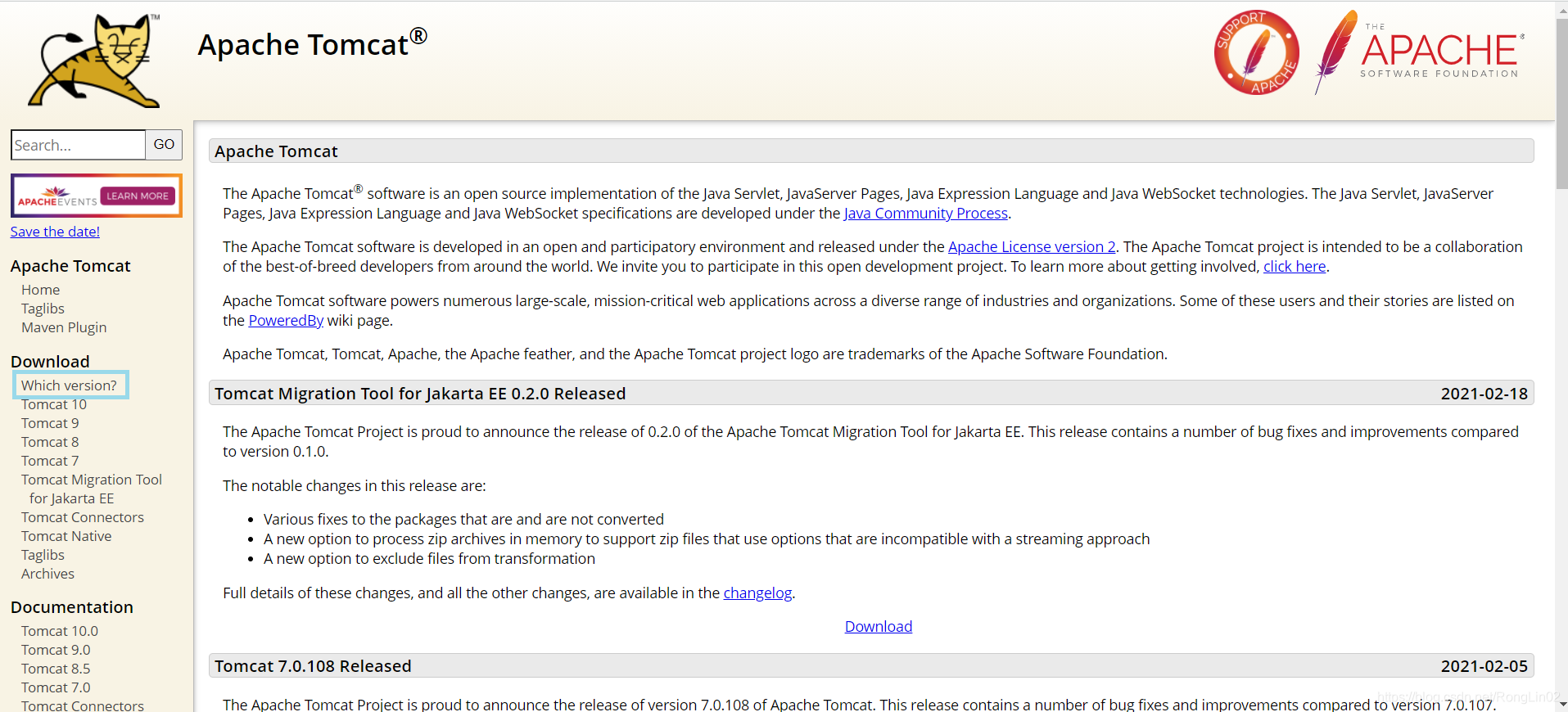
Task: Click the Apache Software Foundation feather logo
Action: click(x=1419, y=52)
